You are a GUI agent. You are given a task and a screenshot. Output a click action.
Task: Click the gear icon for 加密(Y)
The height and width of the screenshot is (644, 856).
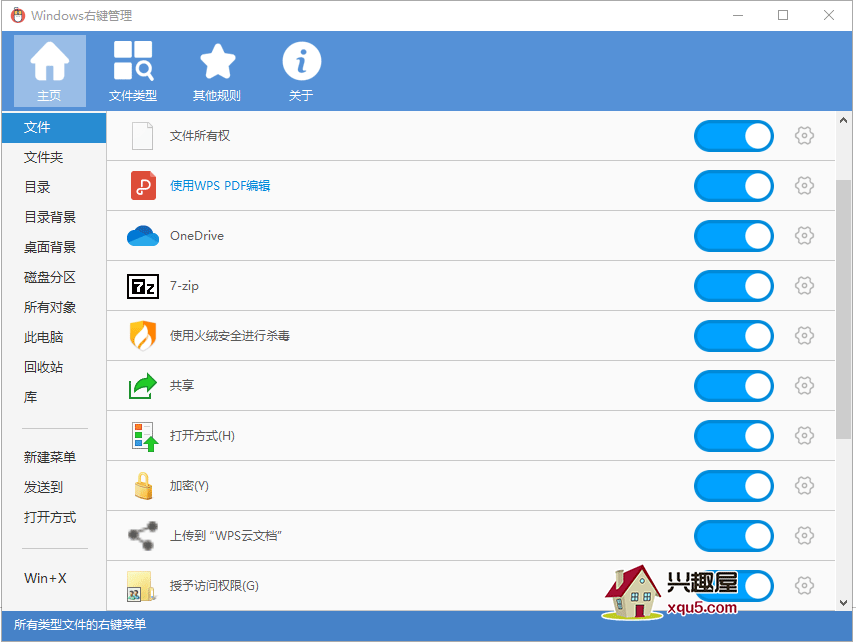[x=804, y=486]
